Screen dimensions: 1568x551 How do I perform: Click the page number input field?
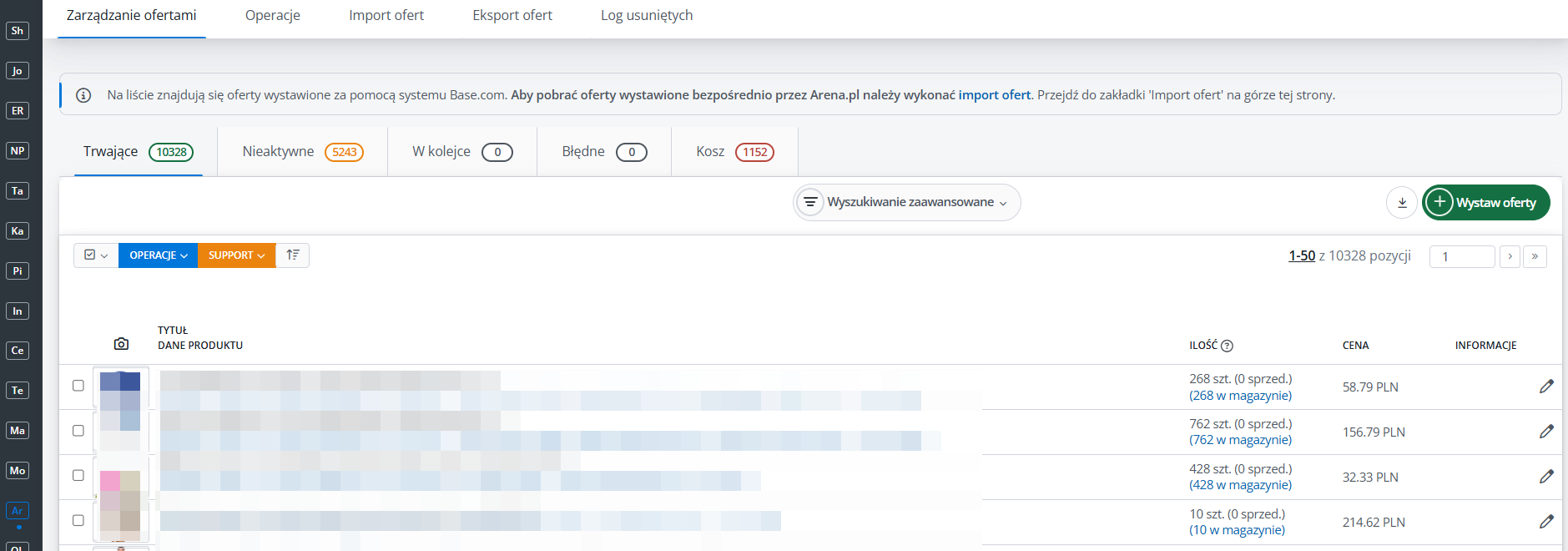(1462, 256)
